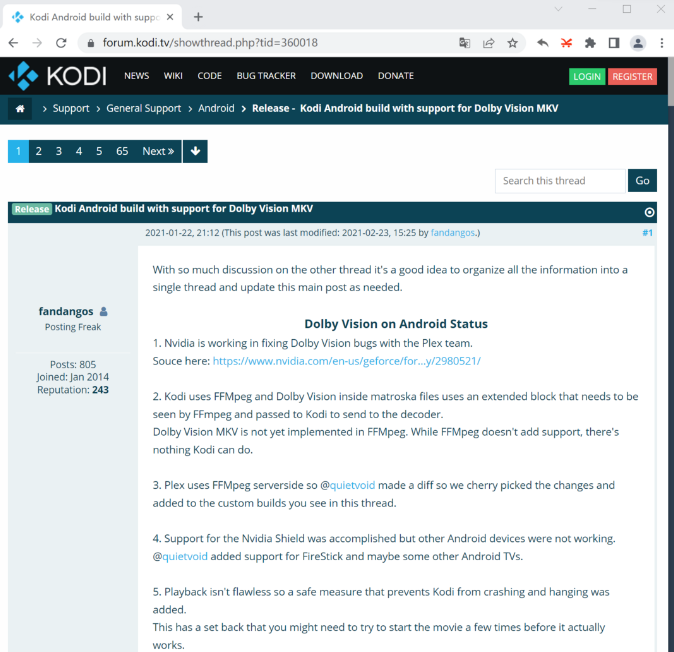
Task: Select page 1 in pagination
Action: [18, 151]
